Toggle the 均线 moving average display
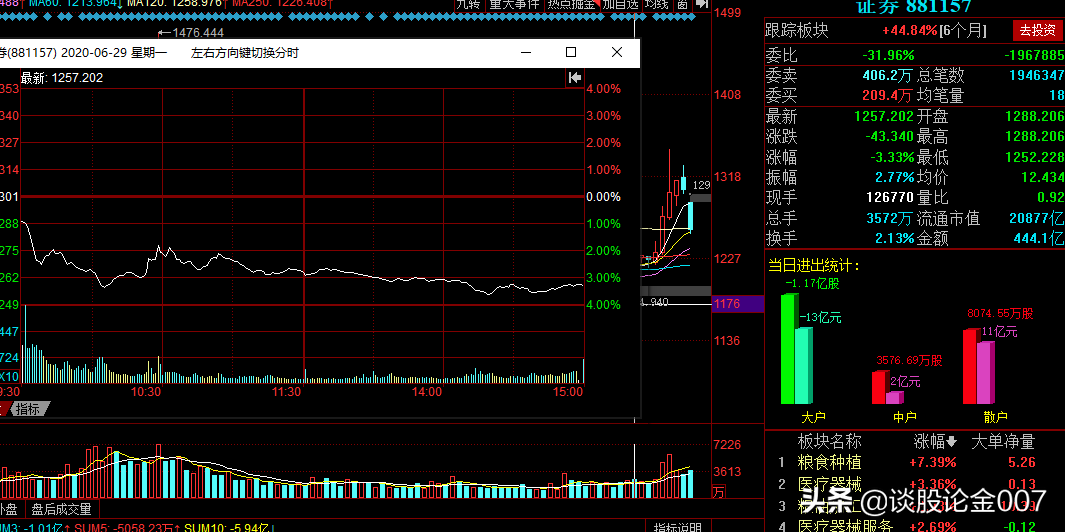 point(656,5)
